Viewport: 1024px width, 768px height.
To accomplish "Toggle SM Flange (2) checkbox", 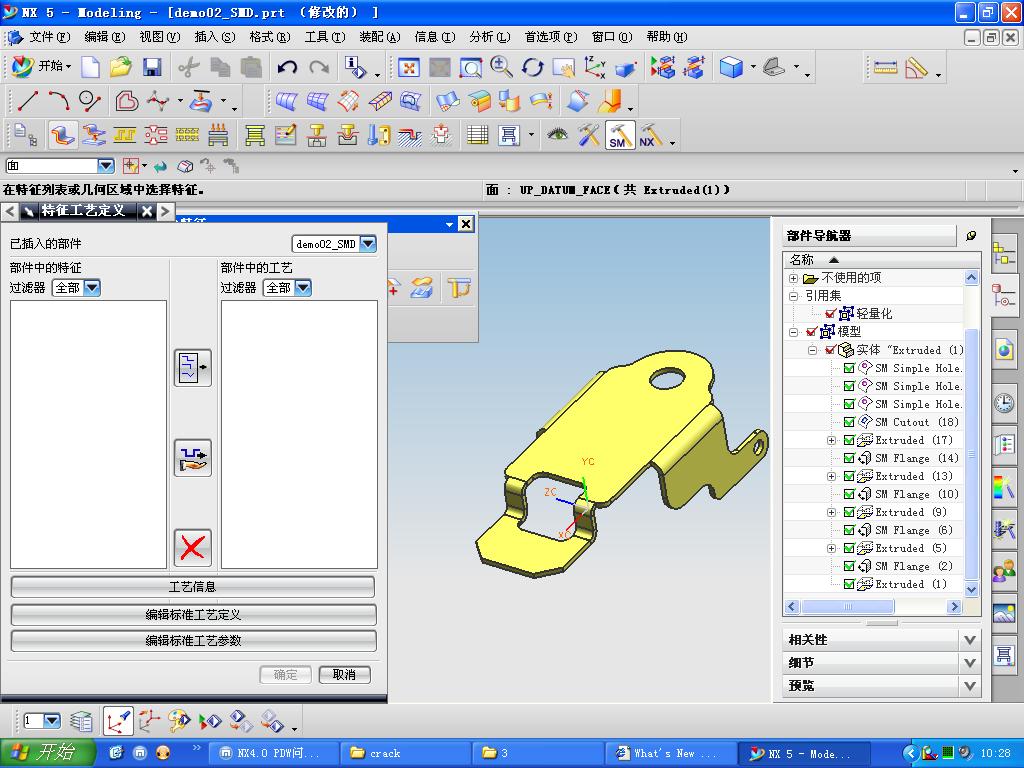I will pos(849,566).
